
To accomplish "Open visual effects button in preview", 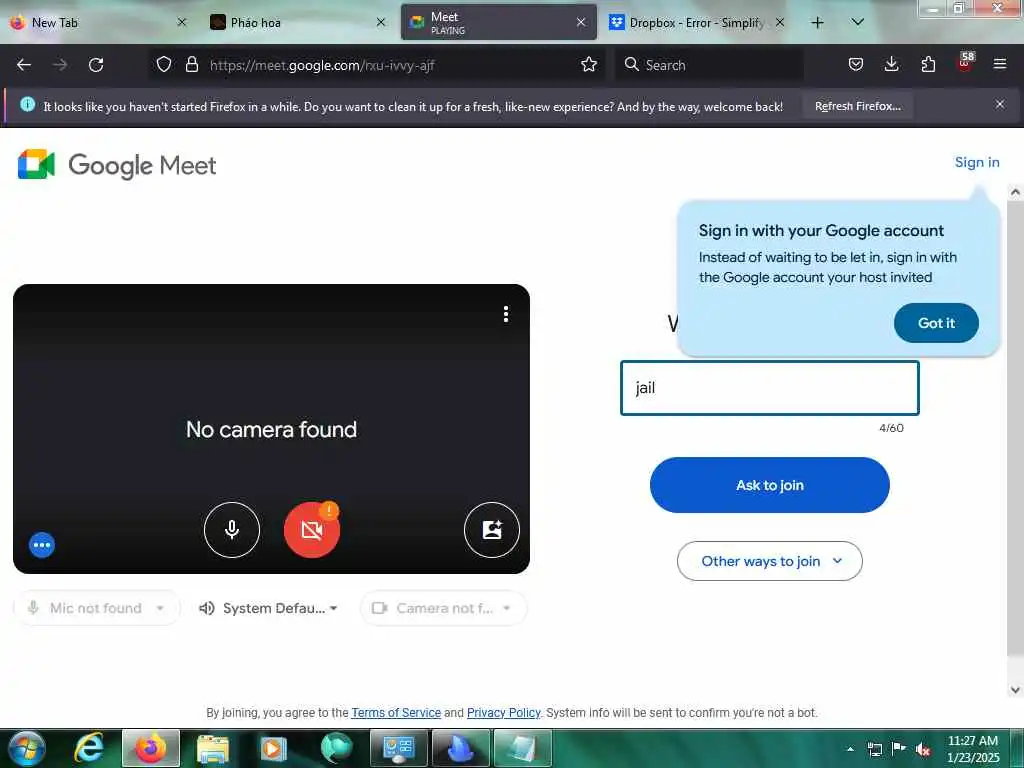I will pyautogui.click(x=492, y=530).
